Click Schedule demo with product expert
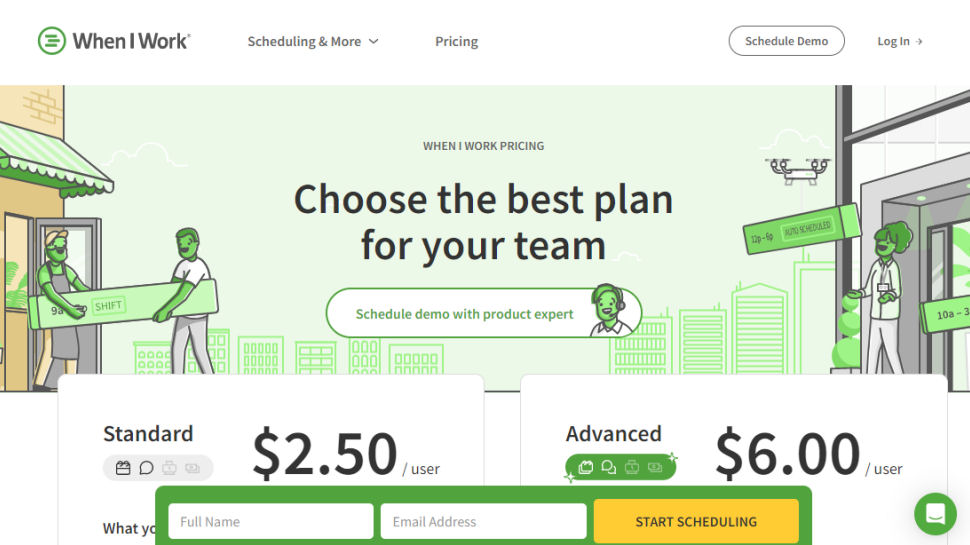 (464, 314)
